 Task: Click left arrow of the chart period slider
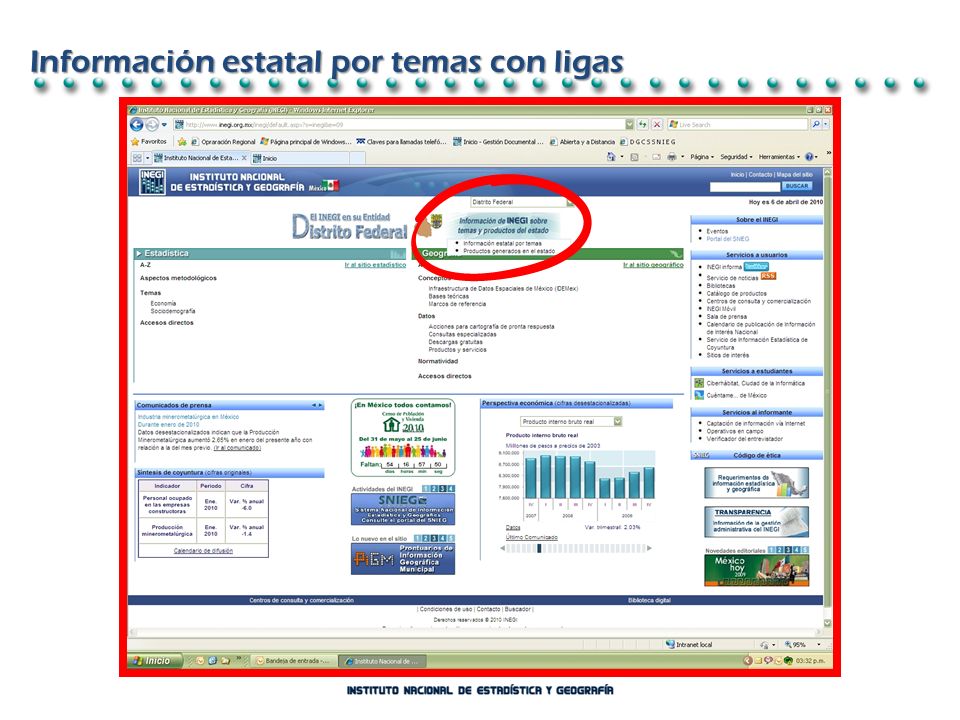pos(503,549)
